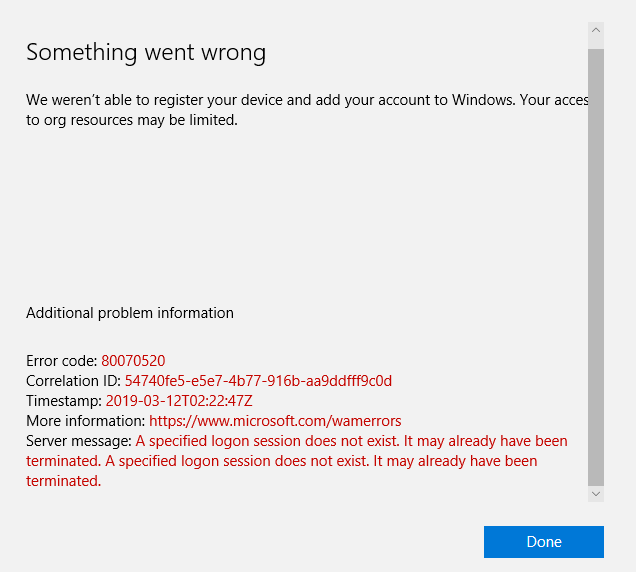The width and height of the screenshot is (636, 572).
Task: Click the 'Correlation ID:' label
Action: coord(74,381)
